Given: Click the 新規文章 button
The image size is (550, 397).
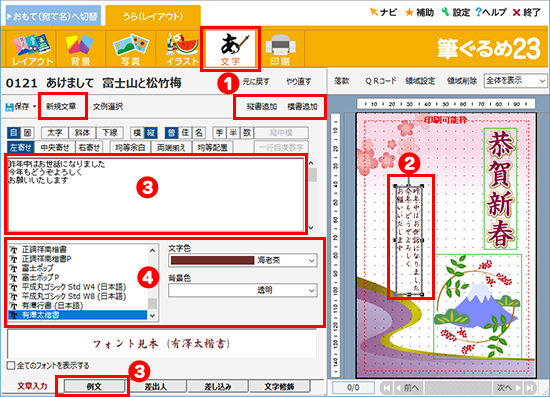Looking at the screenshot, I should click(x=61, y=106).
